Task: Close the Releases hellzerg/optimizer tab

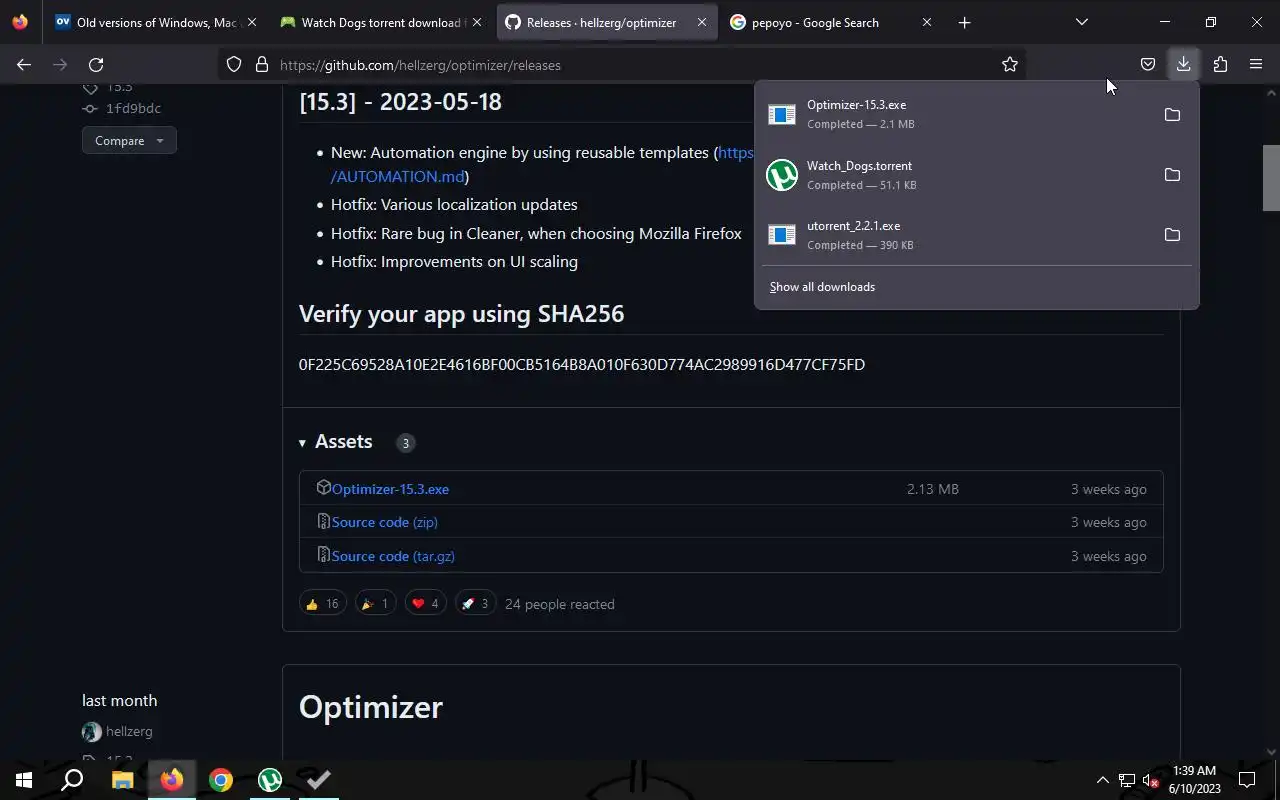Action: point(702,22)
